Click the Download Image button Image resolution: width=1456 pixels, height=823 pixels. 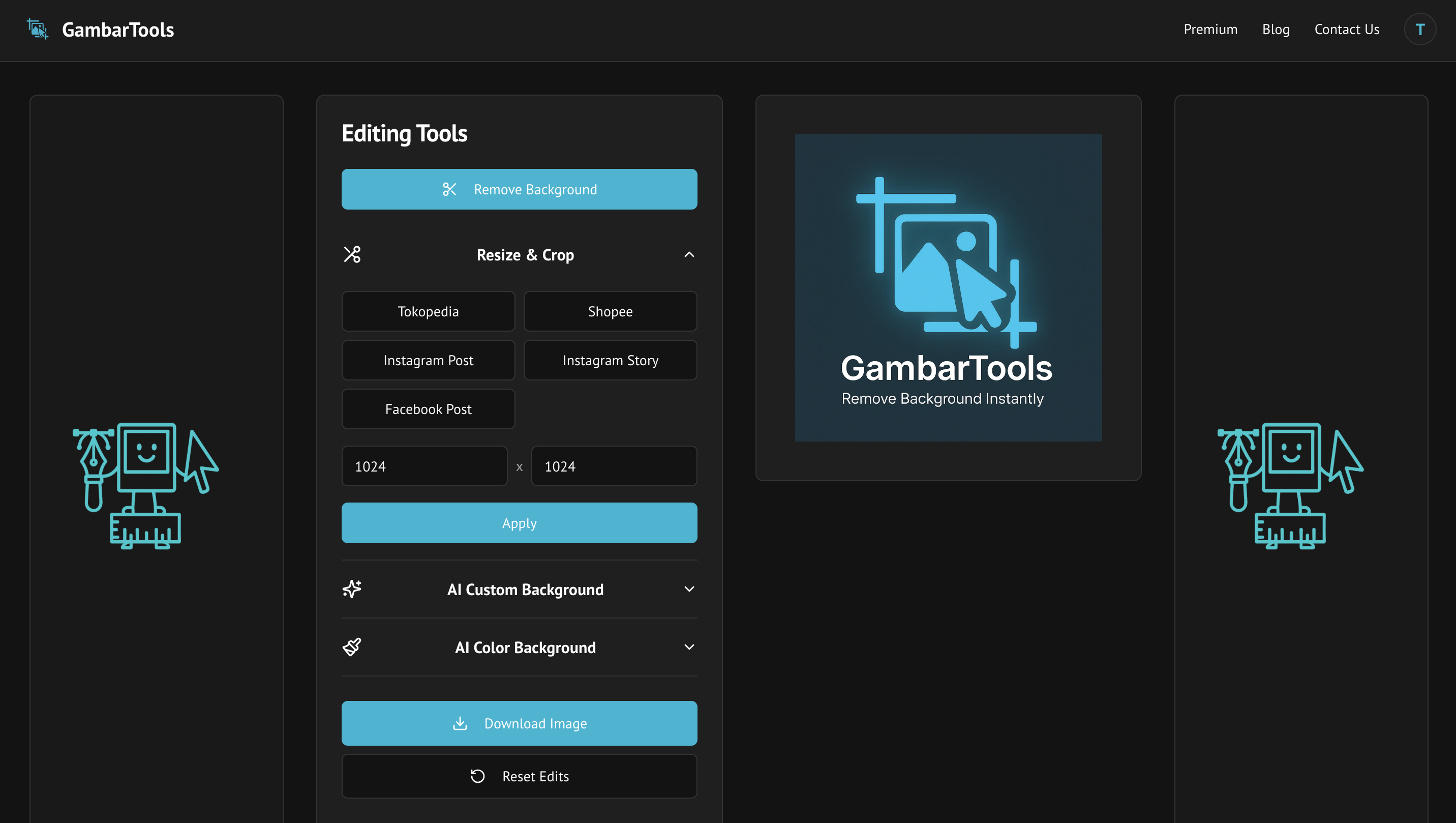(519, 723)
